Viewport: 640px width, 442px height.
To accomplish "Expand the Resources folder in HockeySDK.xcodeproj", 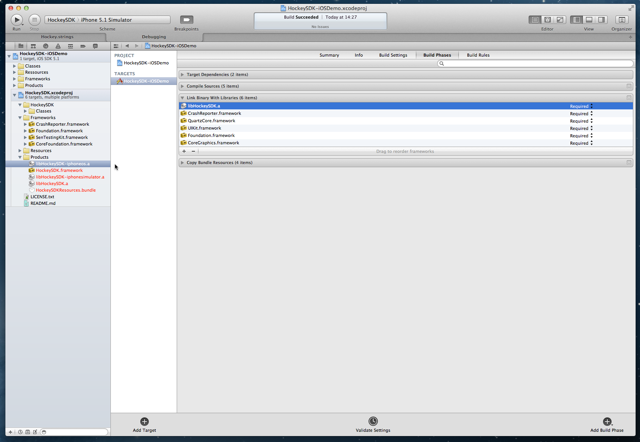I will pos(20,151).
